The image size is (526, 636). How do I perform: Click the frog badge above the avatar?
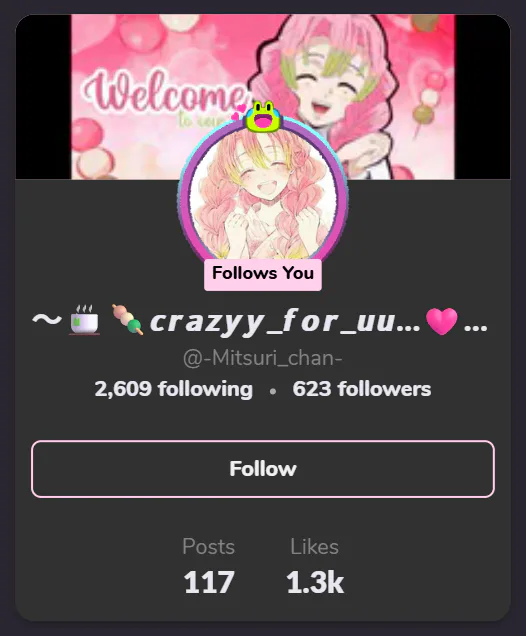tap(263, 117)
